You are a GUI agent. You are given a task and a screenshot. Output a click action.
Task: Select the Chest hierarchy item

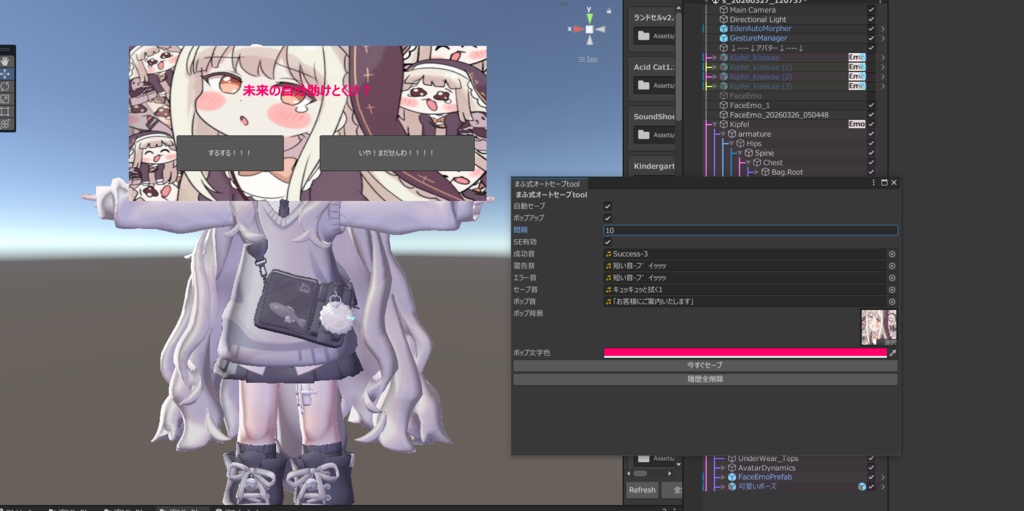coord(773,163)
